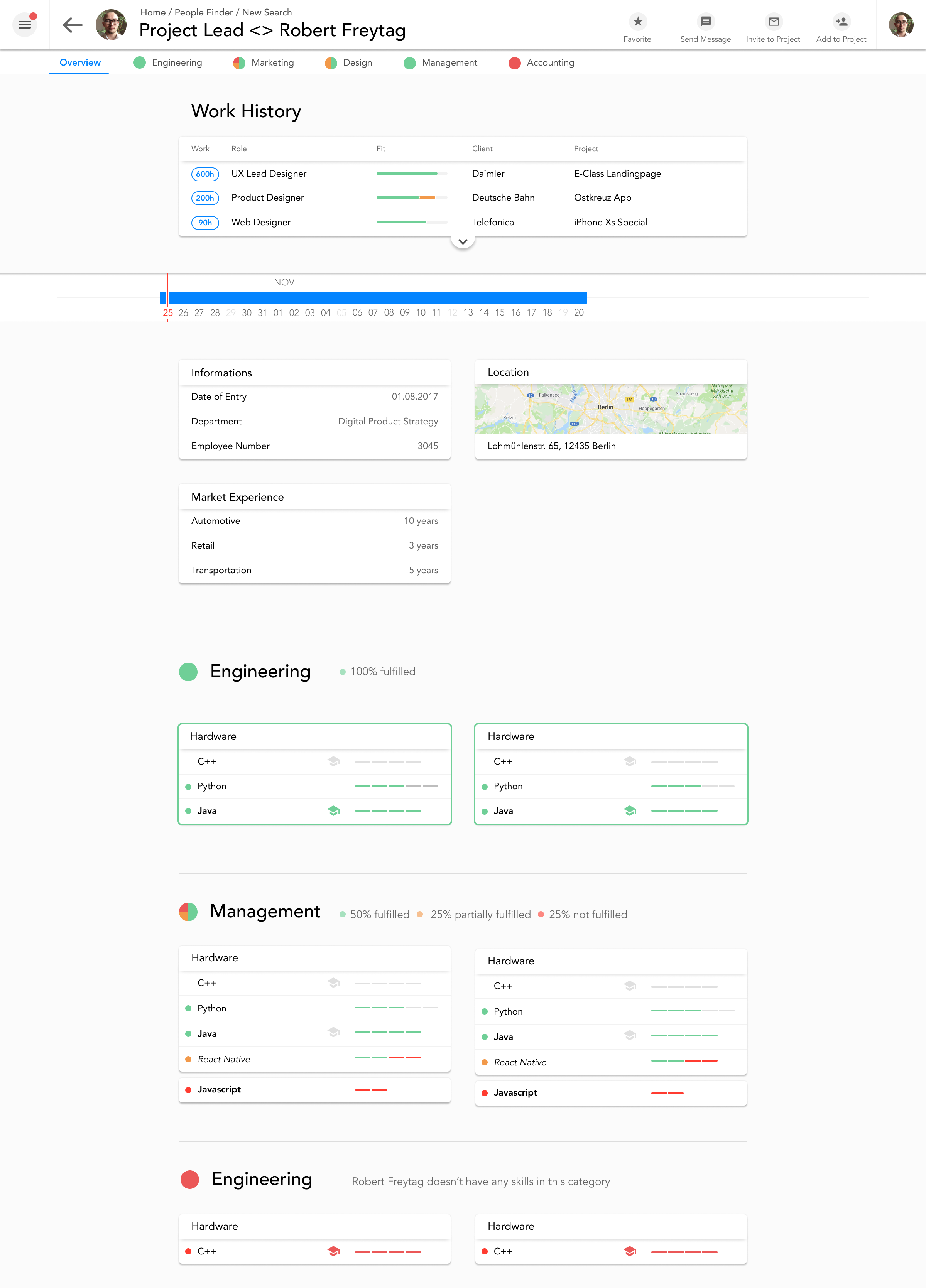
Task: Mark profile as Favorite with star icon
Action: tap(637, 22)
